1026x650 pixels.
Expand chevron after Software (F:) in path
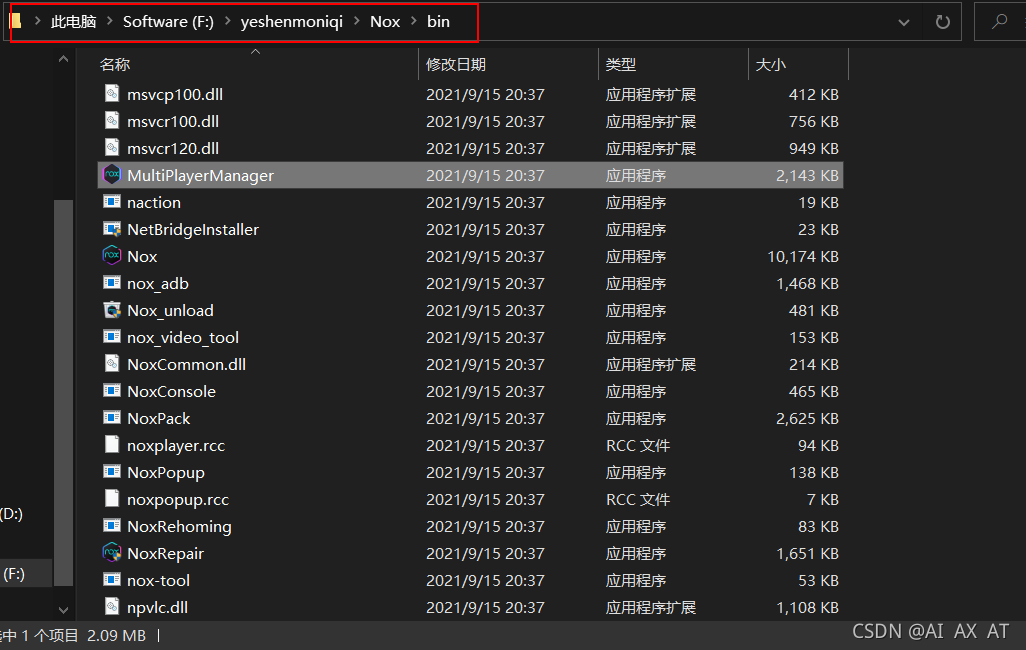(227, 22)
